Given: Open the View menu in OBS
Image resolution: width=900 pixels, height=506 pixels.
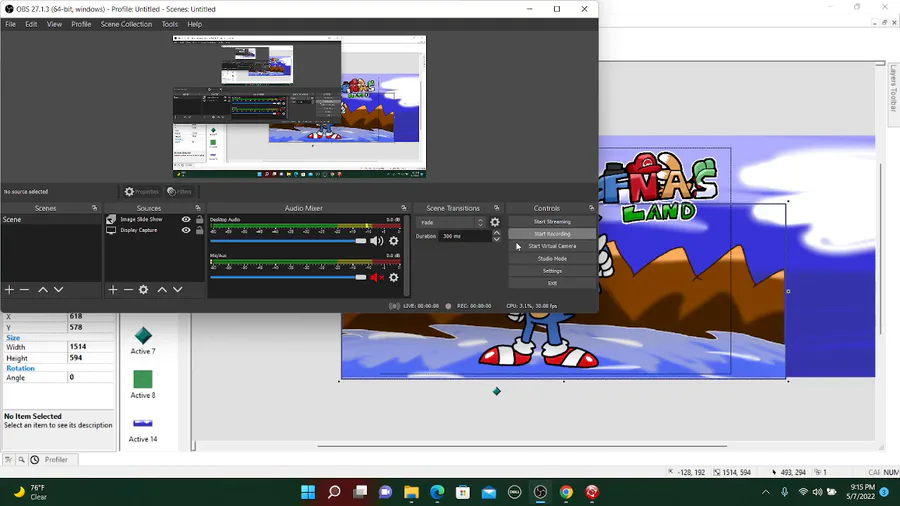Looking at the screenshot, I should click(x=55, y=24).
